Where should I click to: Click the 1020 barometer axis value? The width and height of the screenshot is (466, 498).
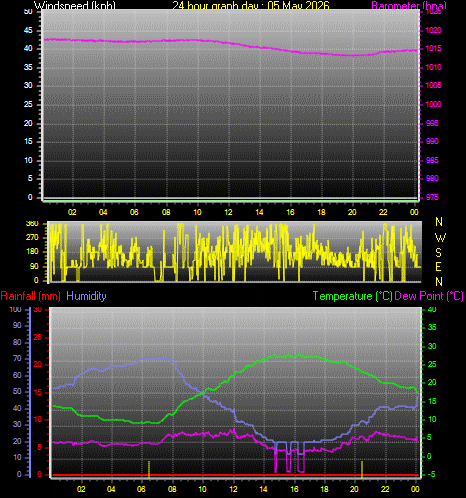[433, 30]
